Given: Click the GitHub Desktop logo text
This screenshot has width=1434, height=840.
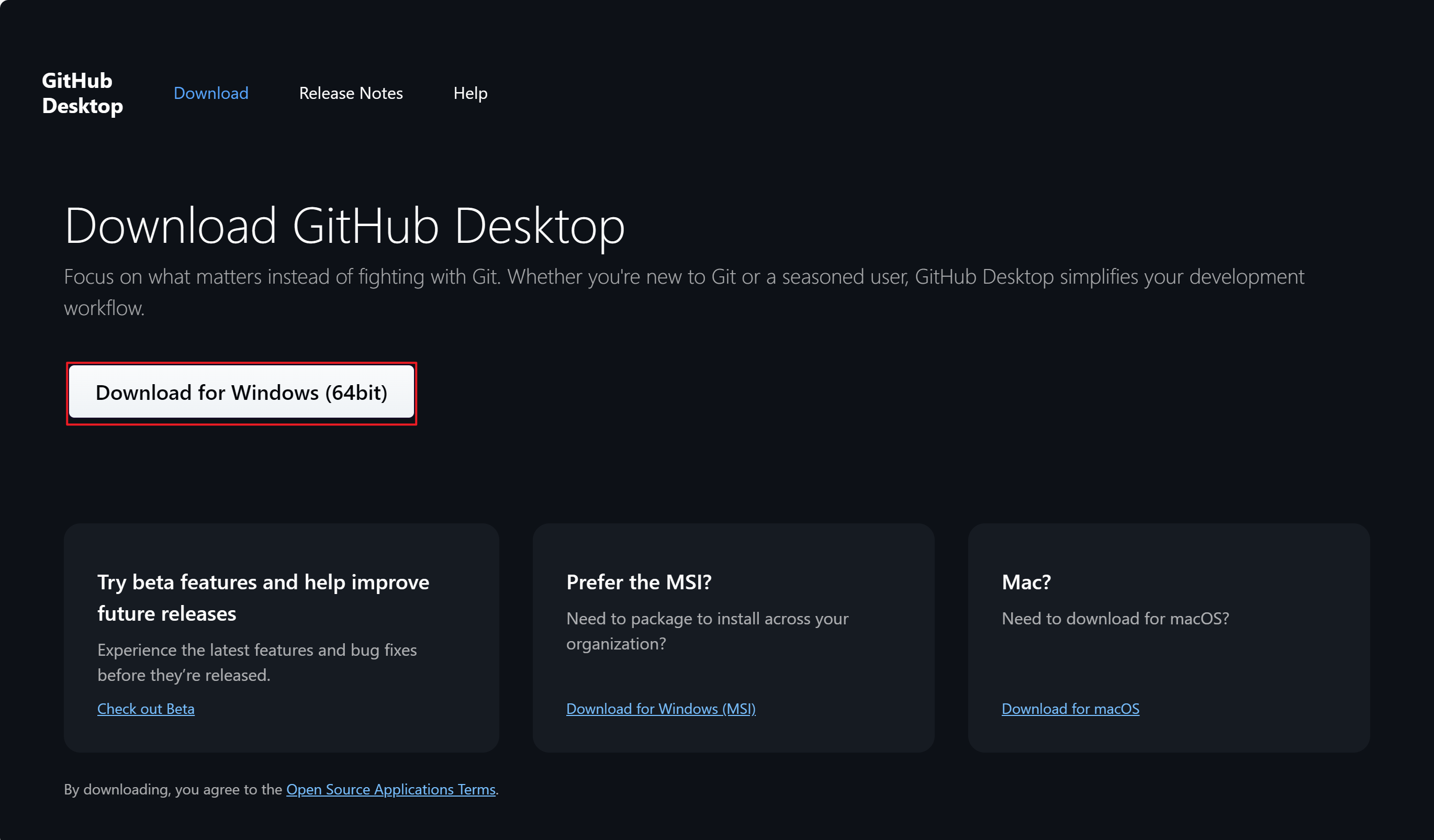Looking at the screenshot, I should pos(82,93).
